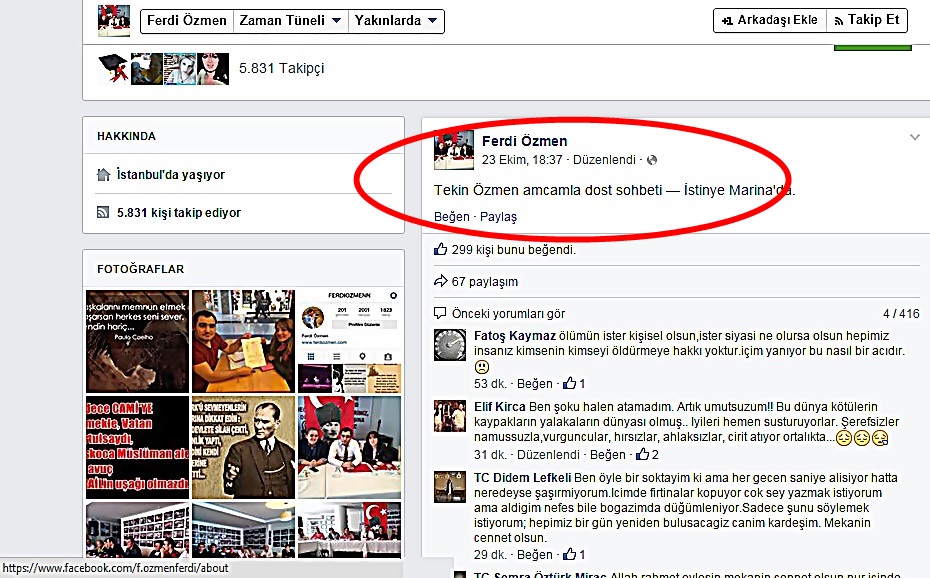This screenshot has height=578, width=930.
Task: Expand the Yakınlarda dropdown menu
Action: click(x=397, y=20)
